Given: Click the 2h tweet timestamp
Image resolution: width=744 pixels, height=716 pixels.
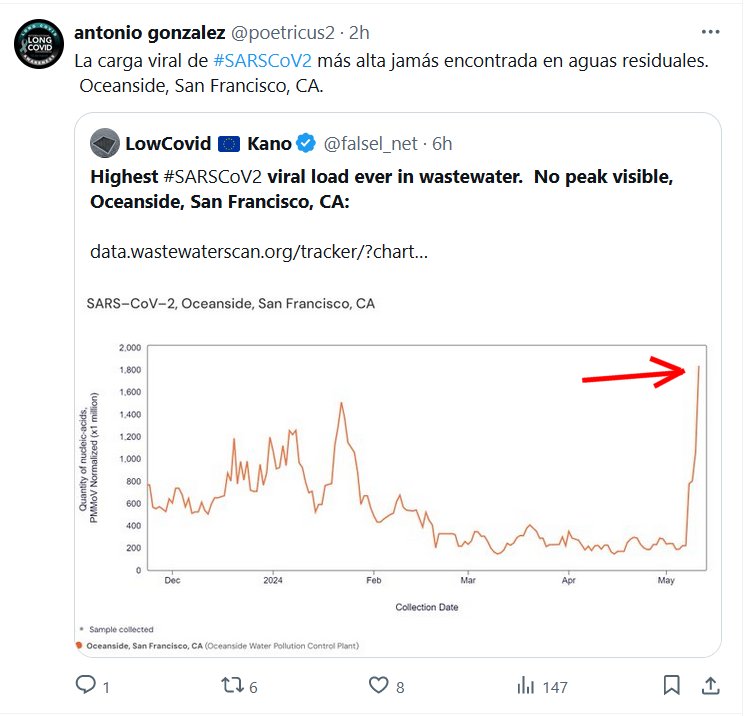Looking at the screenshot, I should 359,33.
